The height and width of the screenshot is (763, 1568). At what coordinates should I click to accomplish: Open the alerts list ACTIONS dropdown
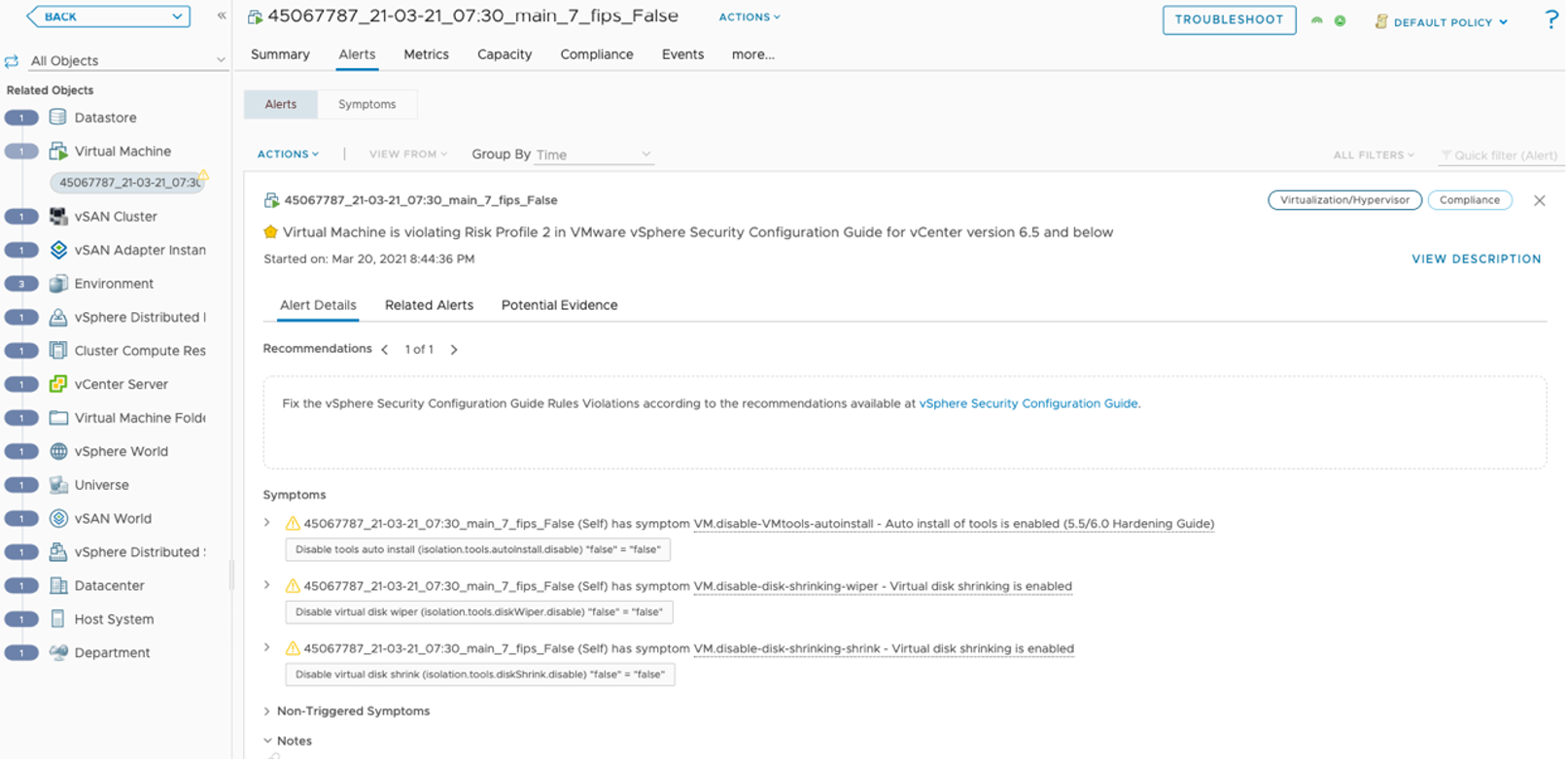[288, 154]
